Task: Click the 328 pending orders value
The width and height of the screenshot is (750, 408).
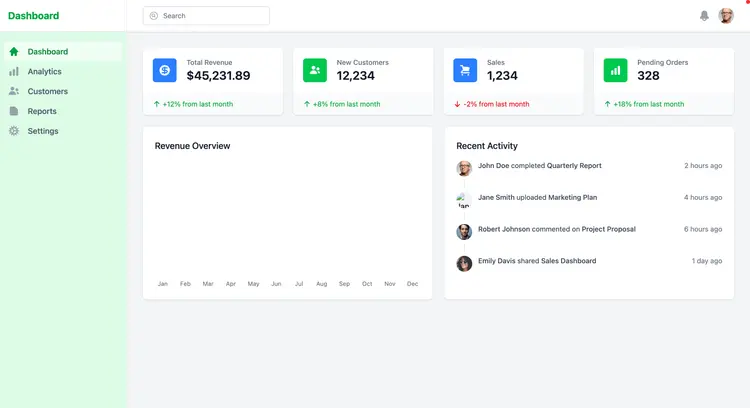Action: tap(648, 76)
